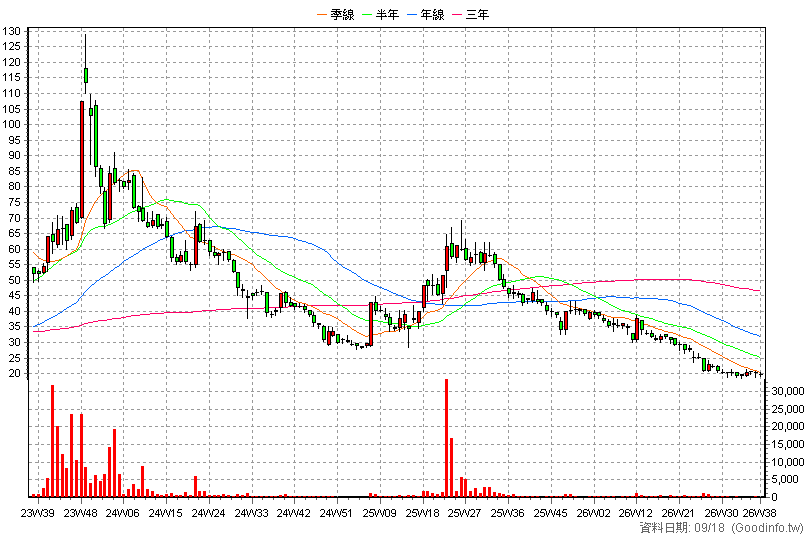Viewport: 808px width, 540px height.
Task: Click the 26W21 week label
Action: coord(678,513)
